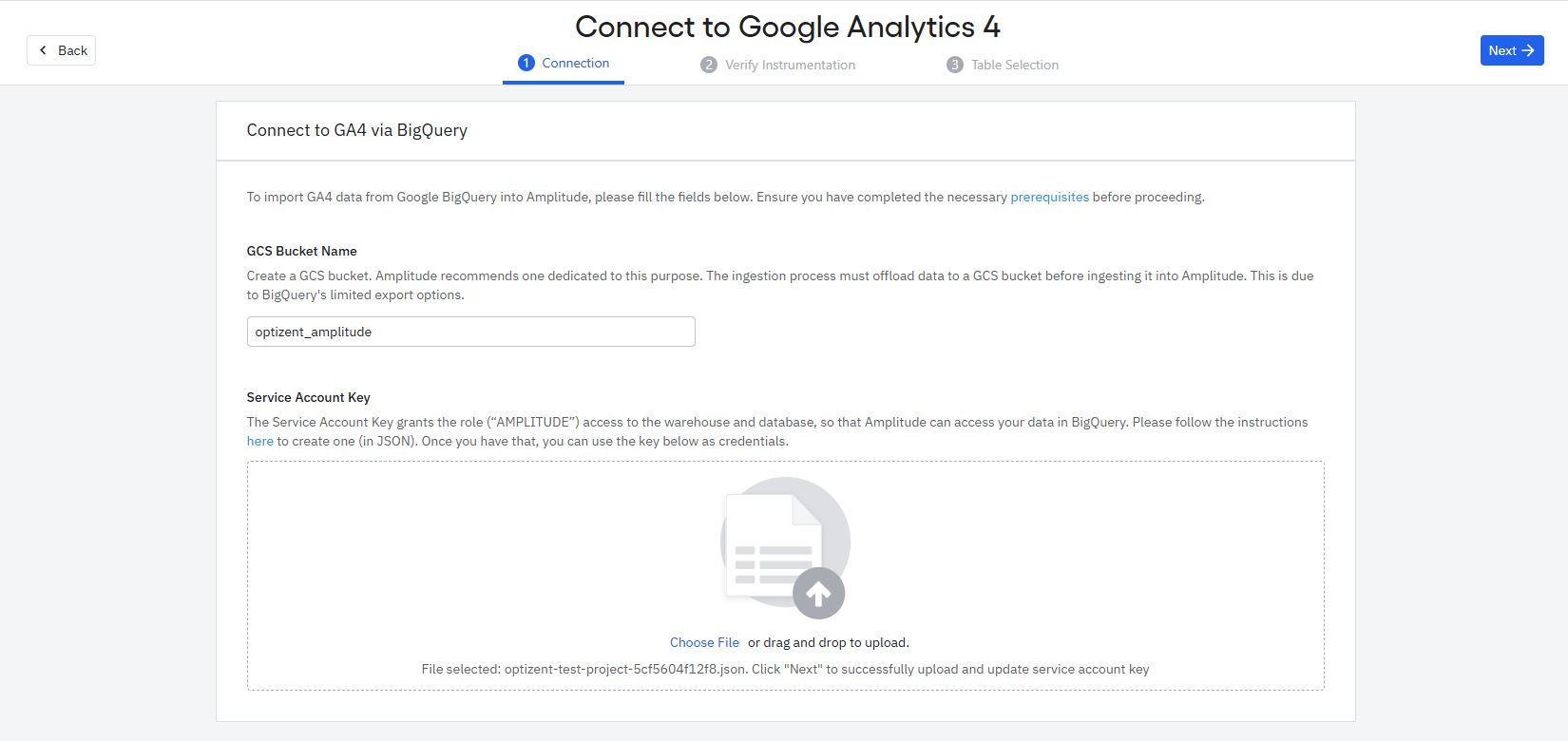Viewport: 1568px width, 741px height.
Task: Click the step 2 circle icon
Action: [709, 65]
